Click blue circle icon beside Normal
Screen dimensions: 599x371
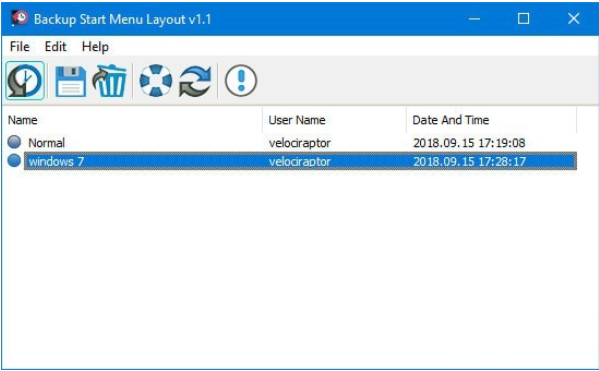(15, 142)
